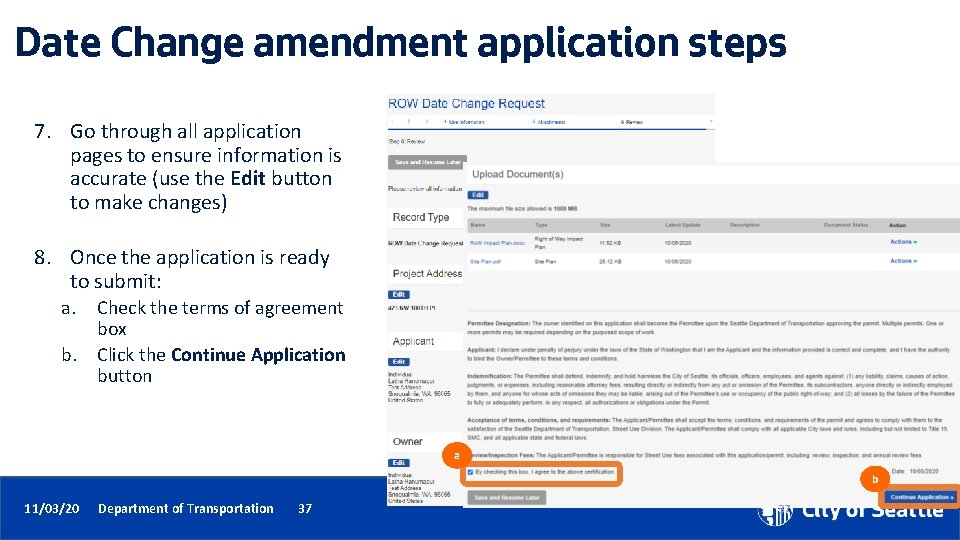Click Edit under Applicant section
This screenshot has width=960, height=540.
[399, 362]
